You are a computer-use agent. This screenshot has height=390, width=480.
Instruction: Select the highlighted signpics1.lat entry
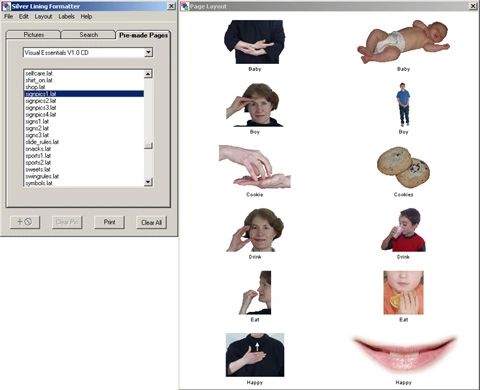tap(84, 94)
